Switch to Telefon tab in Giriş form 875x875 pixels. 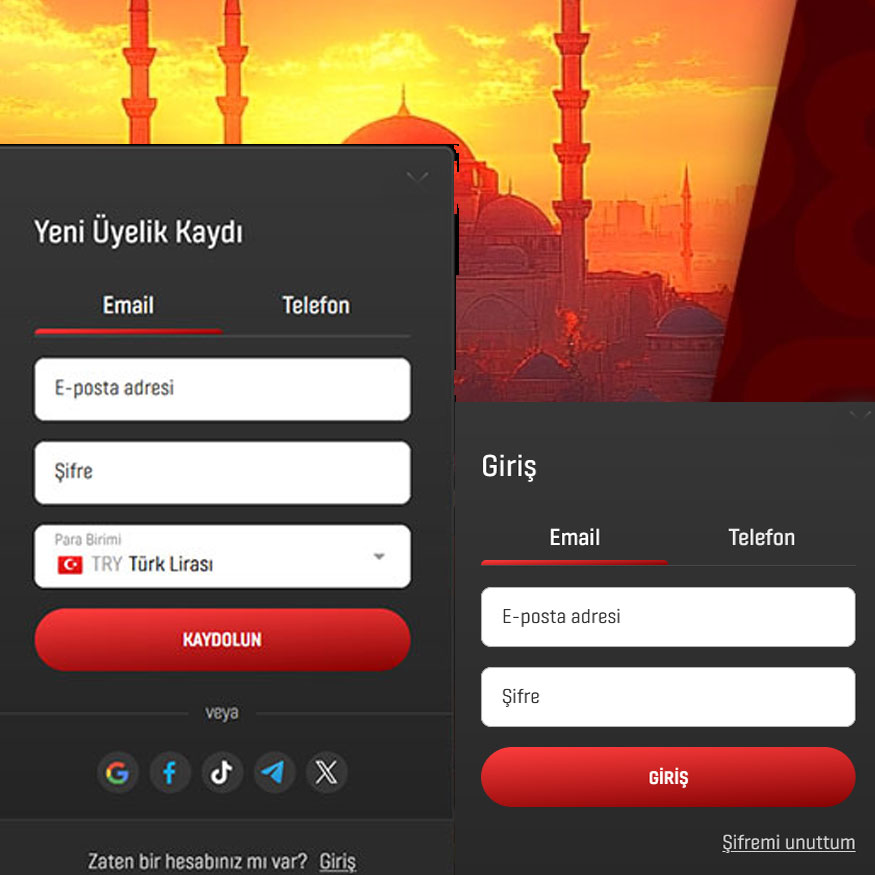[762, 537]
